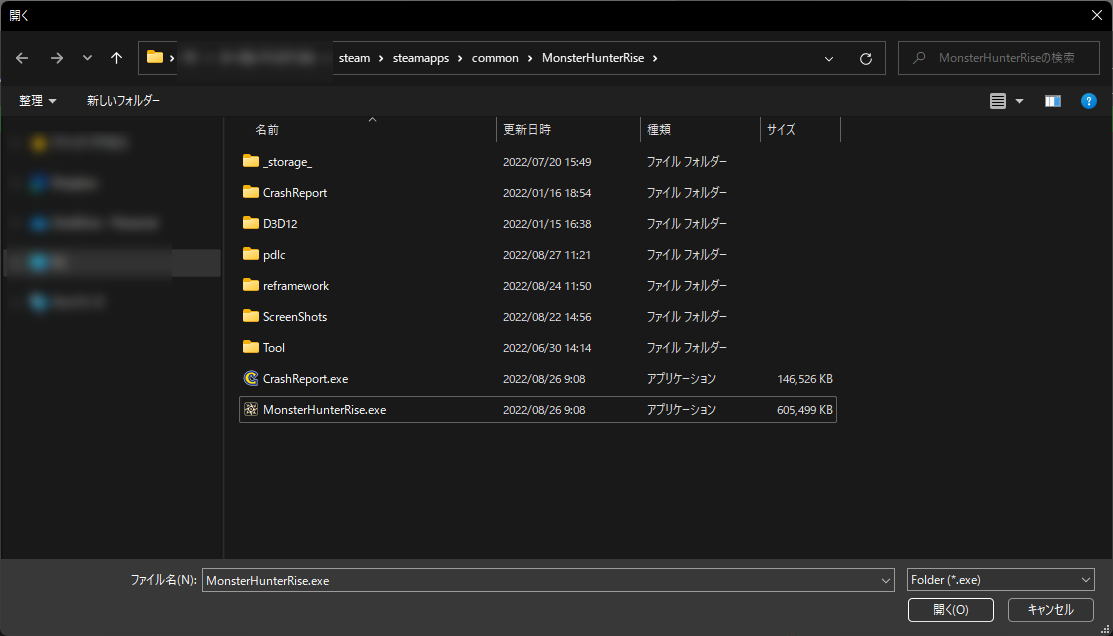Focus the MonsterHunterRise search box
The width and height of the screenshot is (1113, 636).
999,58
